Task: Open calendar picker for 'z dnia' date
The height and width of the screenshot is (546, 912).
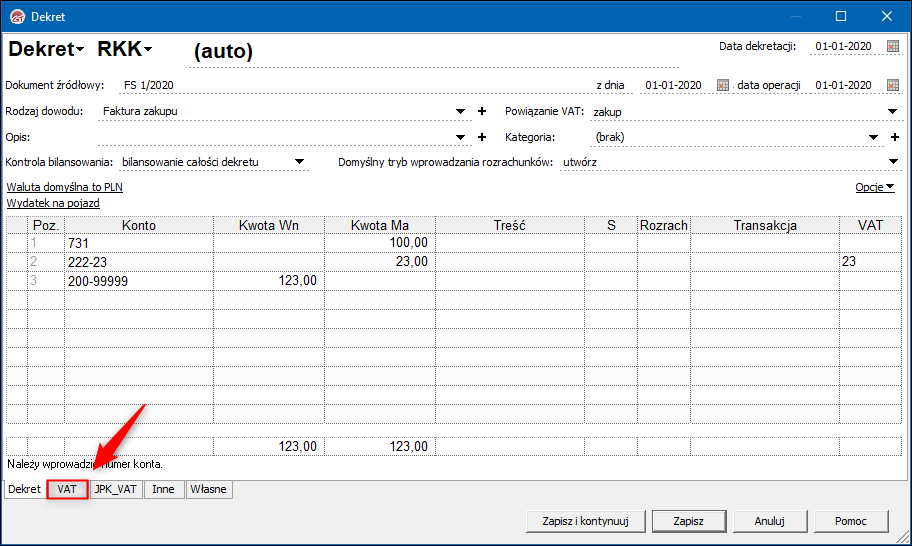Action: tap(723, 85)
